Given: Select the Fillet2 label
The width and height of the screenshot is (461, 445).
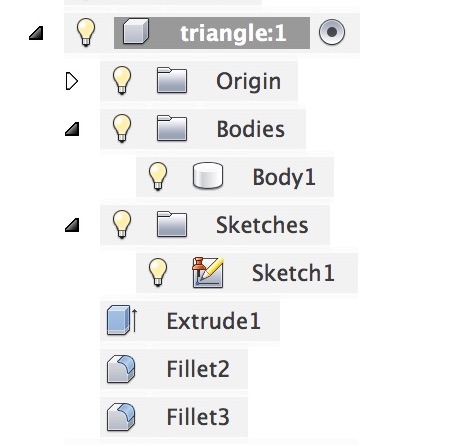Looking at the screenshot, I should [198, 369].
